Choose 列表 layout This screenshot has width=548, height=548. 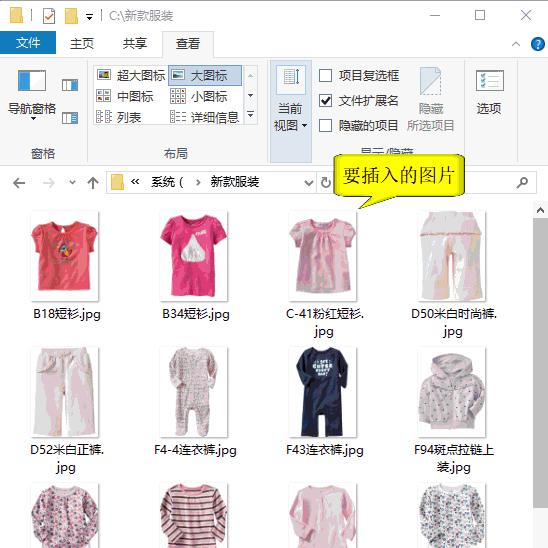pos(119,117)
